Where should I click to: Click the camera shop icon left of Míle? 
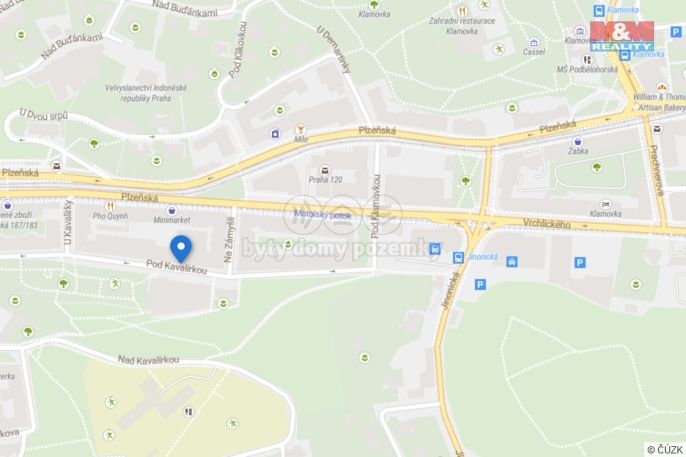pyautogui.click(x=275, y=133)
